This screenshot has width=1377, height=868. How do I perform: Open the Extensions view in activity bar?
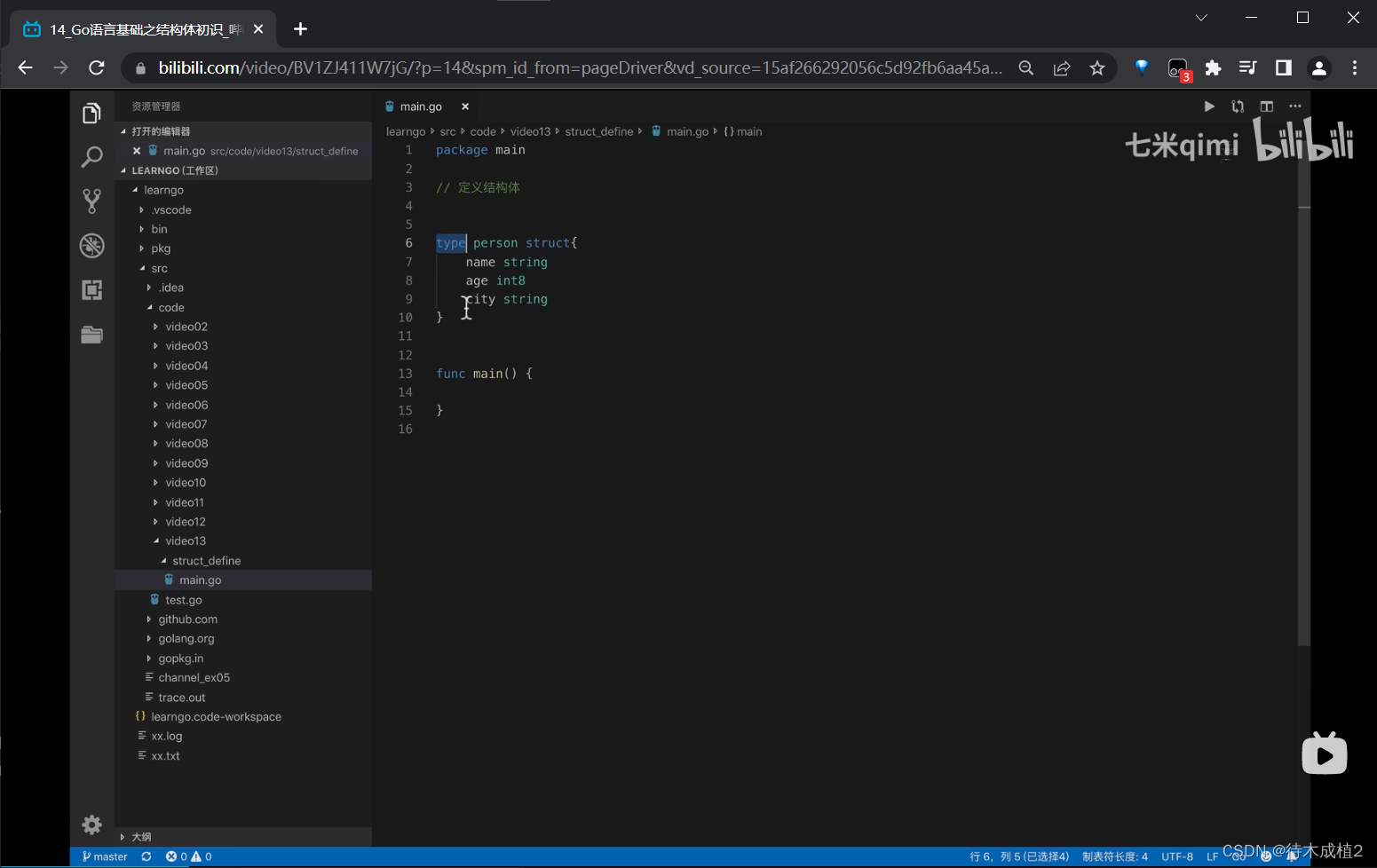(91, 289)
